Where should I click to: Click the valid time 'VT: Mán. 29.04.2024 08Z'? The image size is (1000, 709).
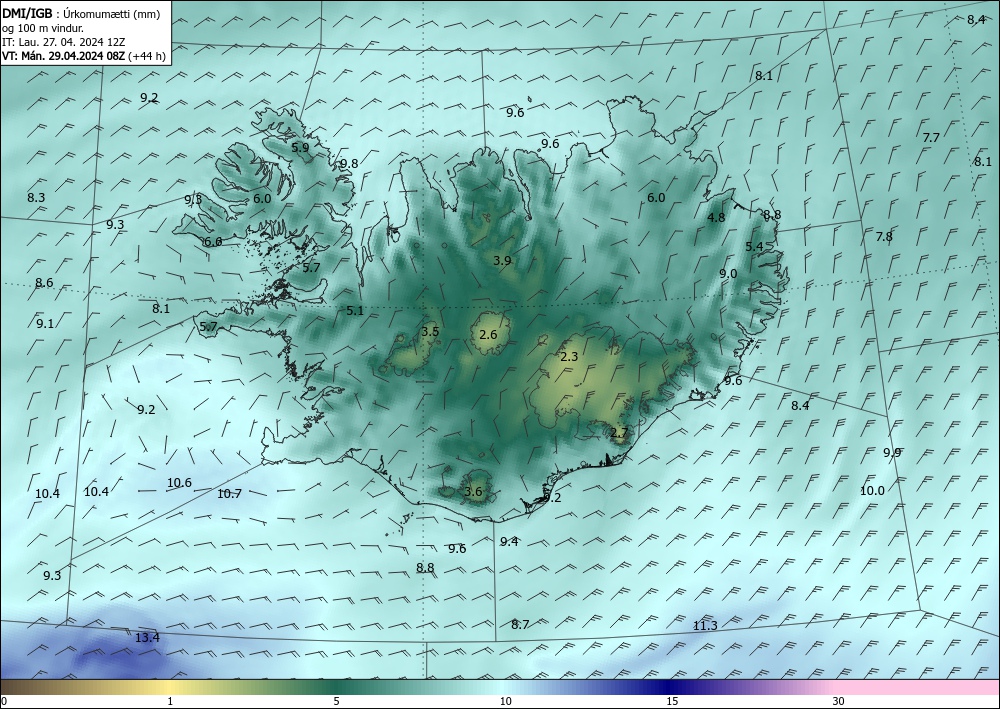(64, 56)
